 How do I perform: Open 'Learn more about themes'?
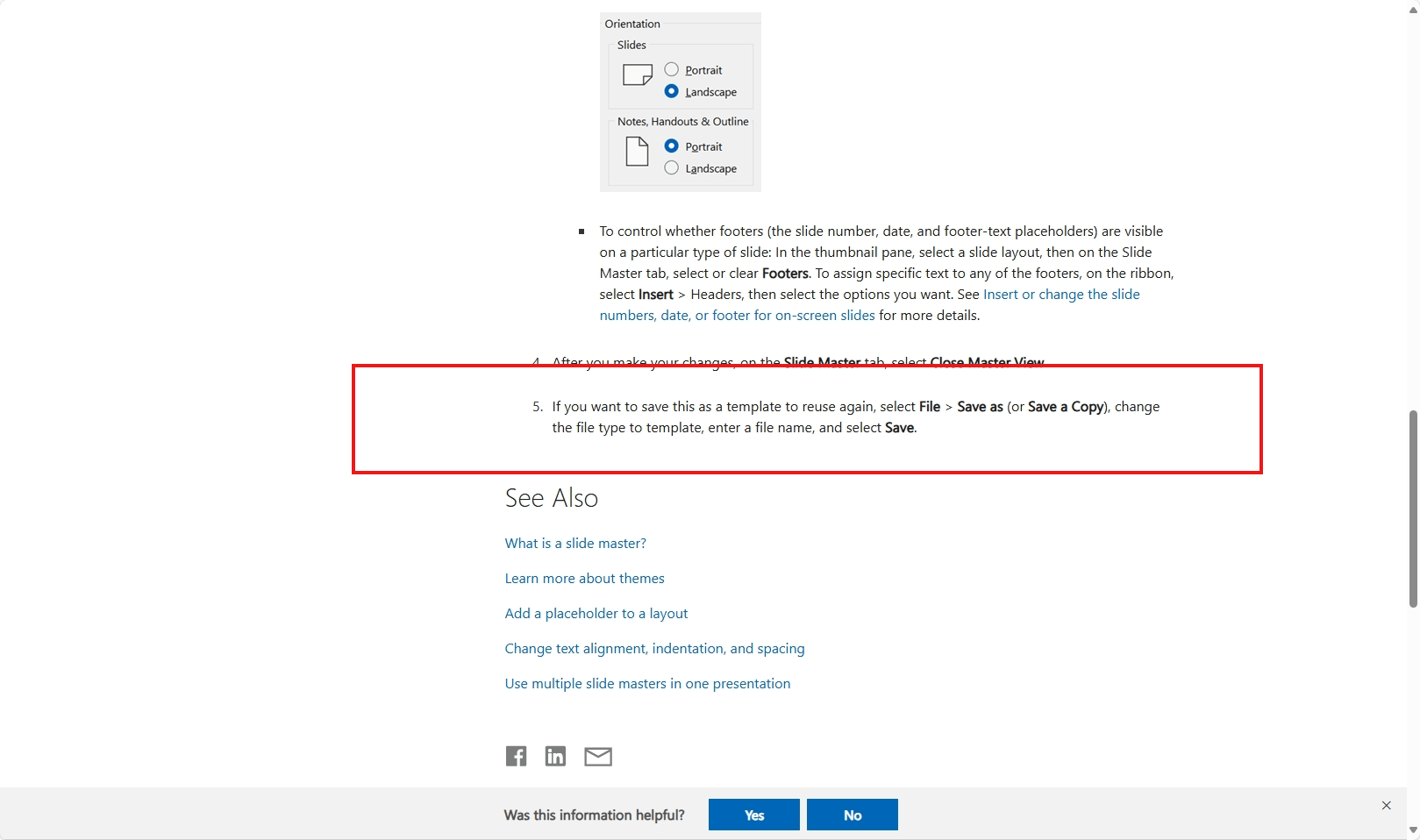click(x=584, y=578)
